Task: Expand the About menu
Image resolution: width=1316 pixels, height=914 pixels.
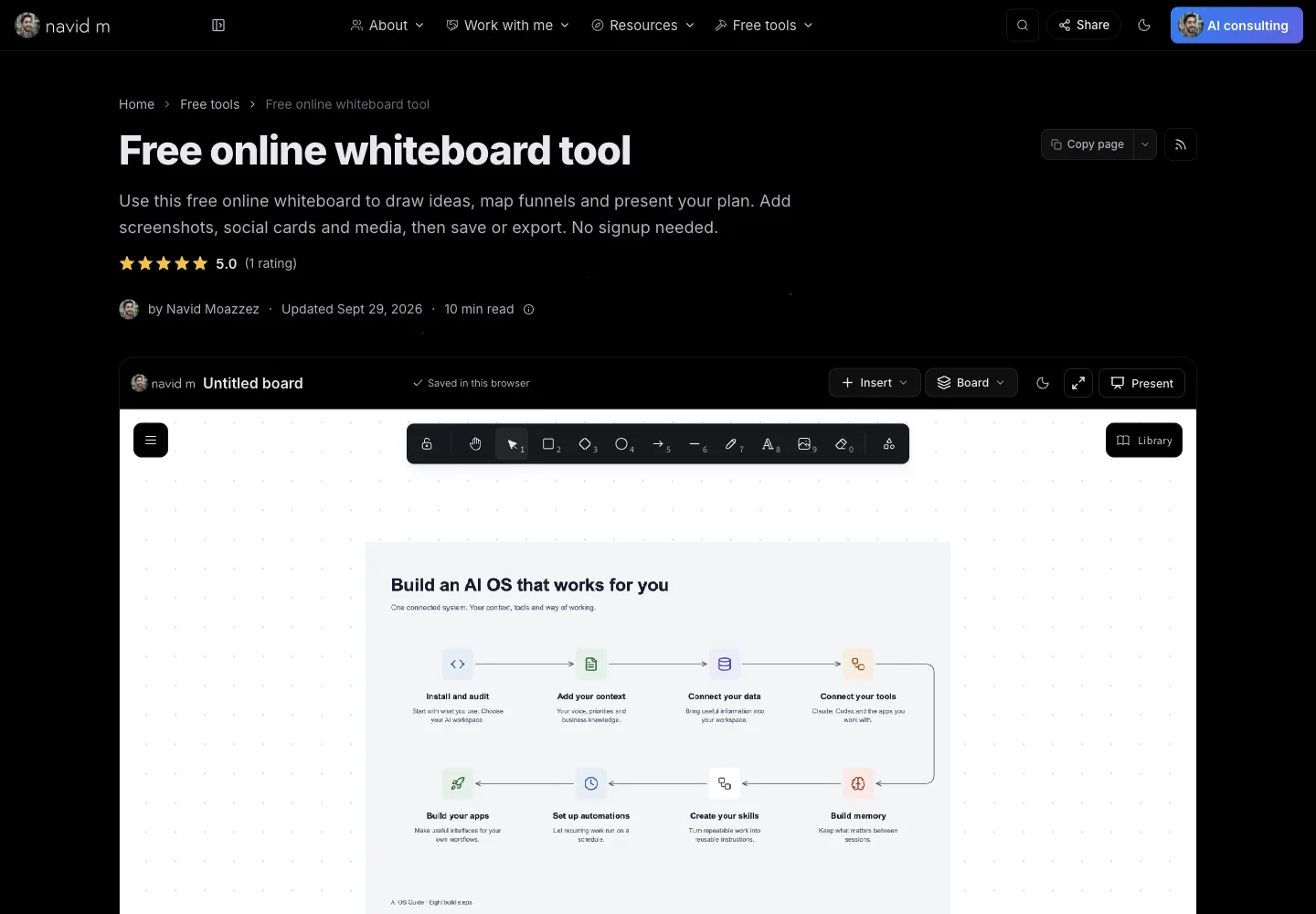Action: 387,26
